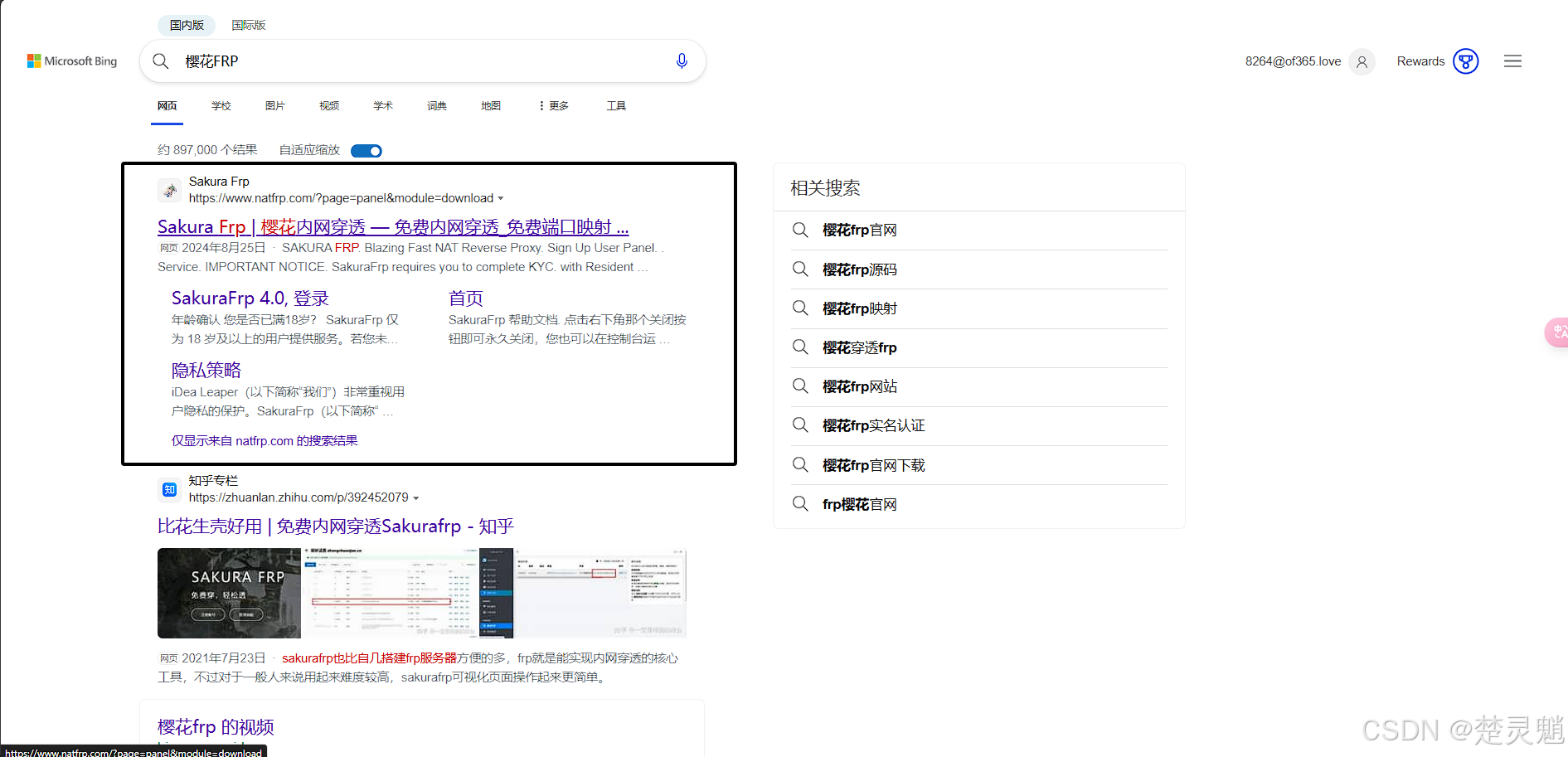Click search icon beside 樱花frp源码
1568x757 pixels.
[800, 269]
